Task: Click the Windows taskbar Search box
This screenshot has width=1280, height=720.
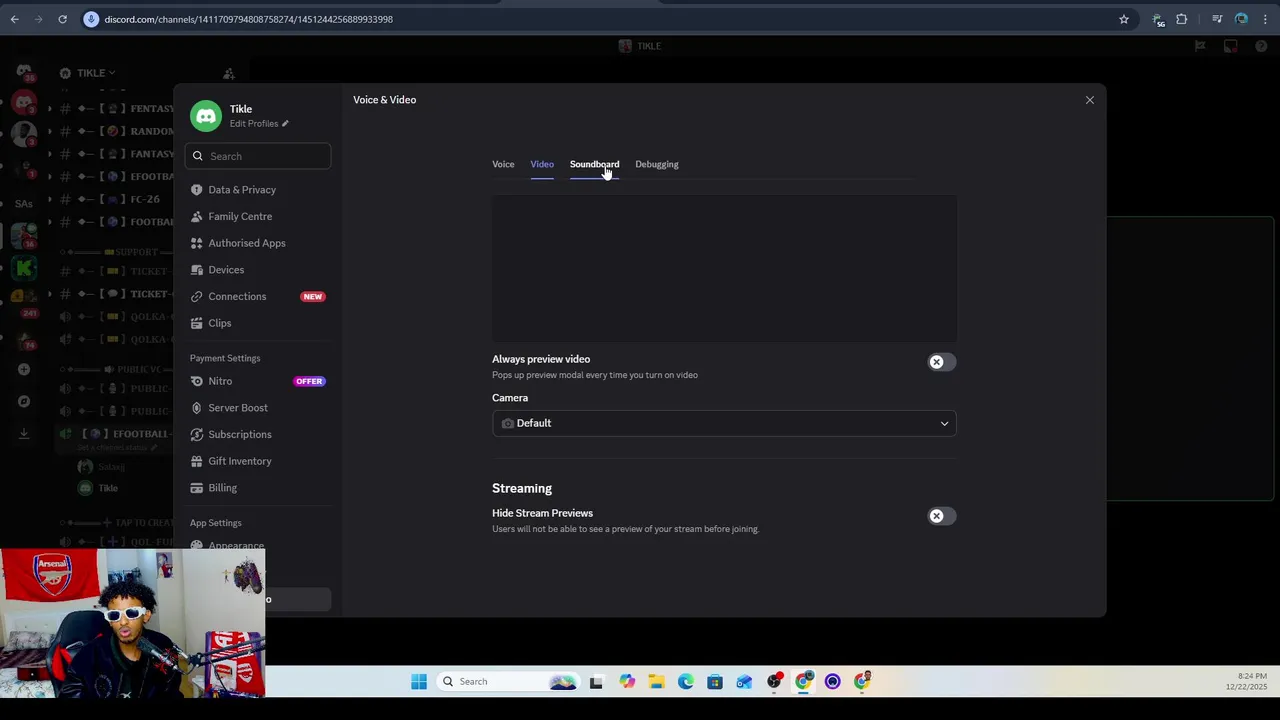Action: point(510,682)
